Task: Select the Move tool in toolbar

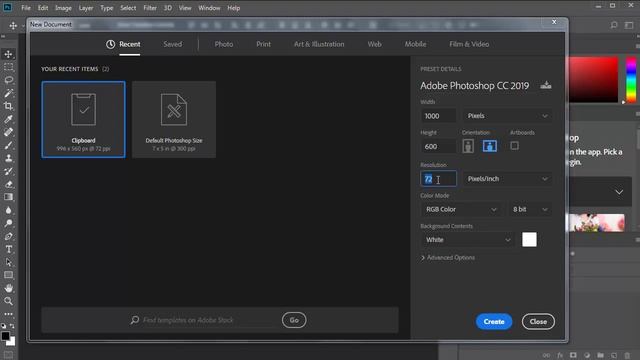Action: 8,54
